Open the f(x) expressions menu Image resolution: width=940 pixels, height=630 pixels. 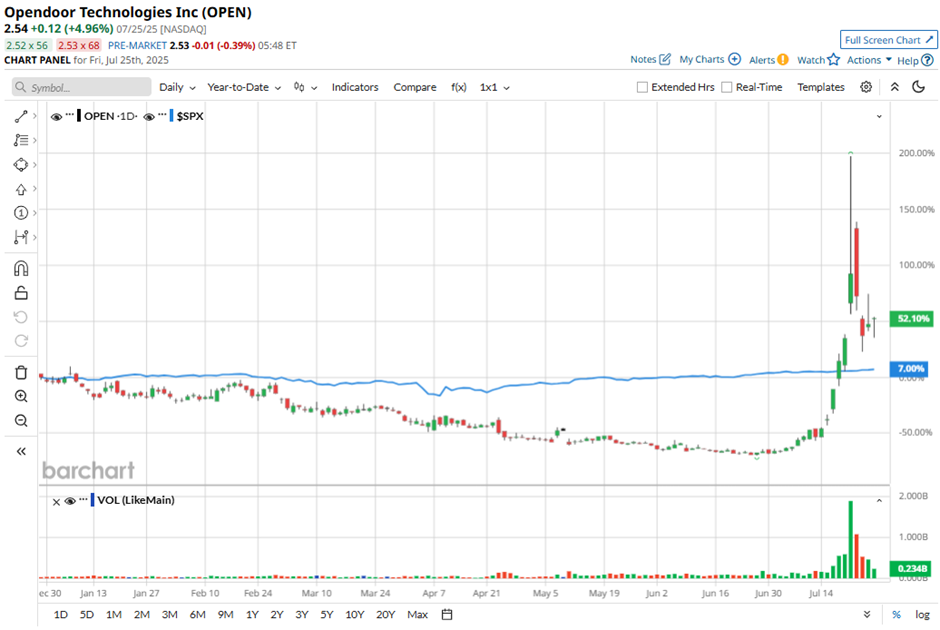point(459,88)
